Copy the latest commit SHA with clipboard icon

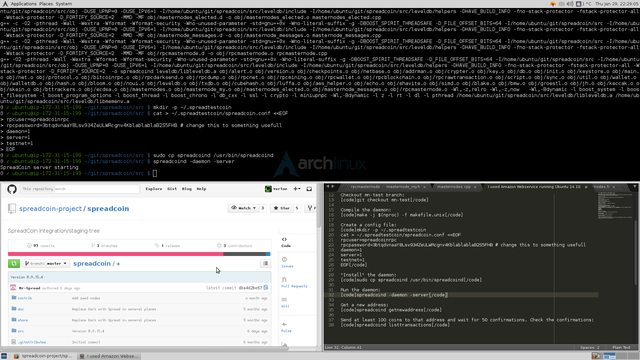(x=266, y=288)
